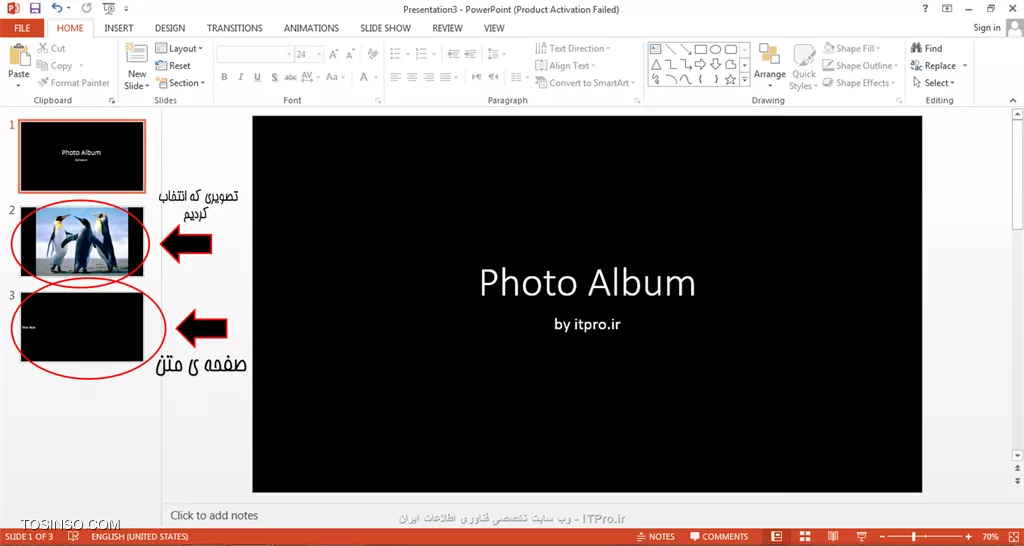The height and width of the screenshot is (546, 1024).
Task: Click Find in Editing group
Action: (927, 48)
